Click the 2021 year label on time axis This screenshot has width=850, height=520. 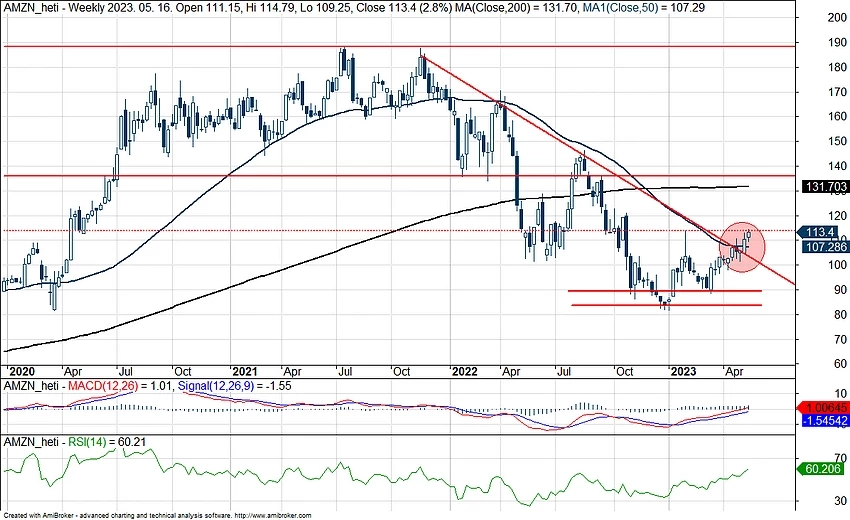tap(244, 371)
